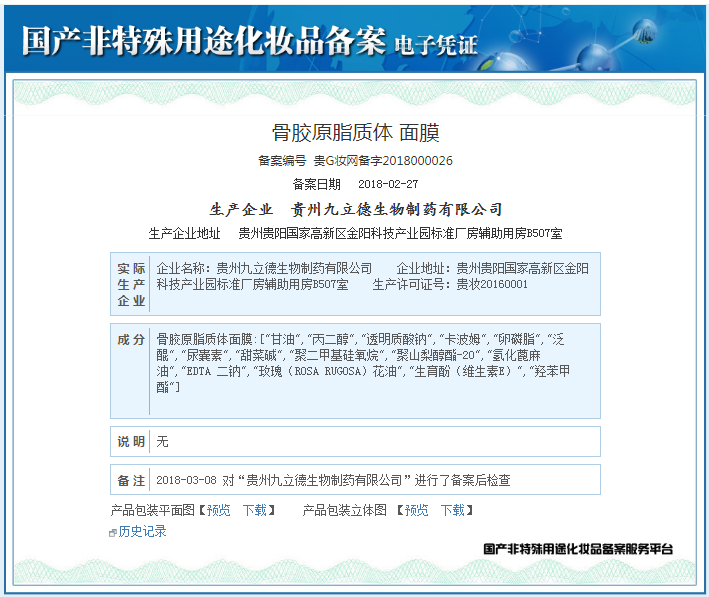Expand the 历史记录 link
This screenshot has width=709, height=597.
(142, 531)
